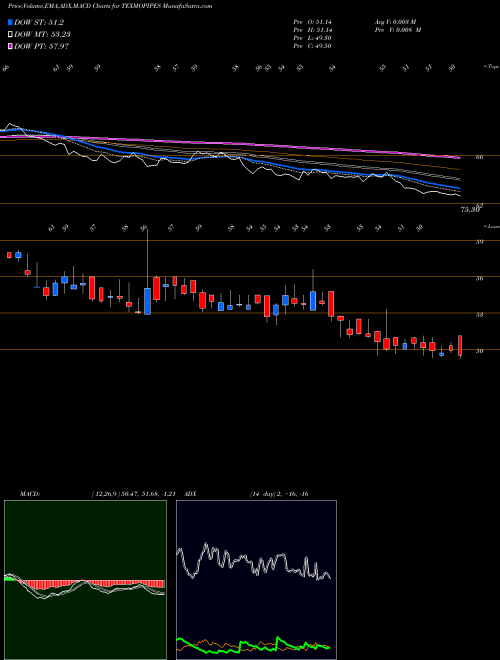Click the 75.30 price label

coord(471,209)
